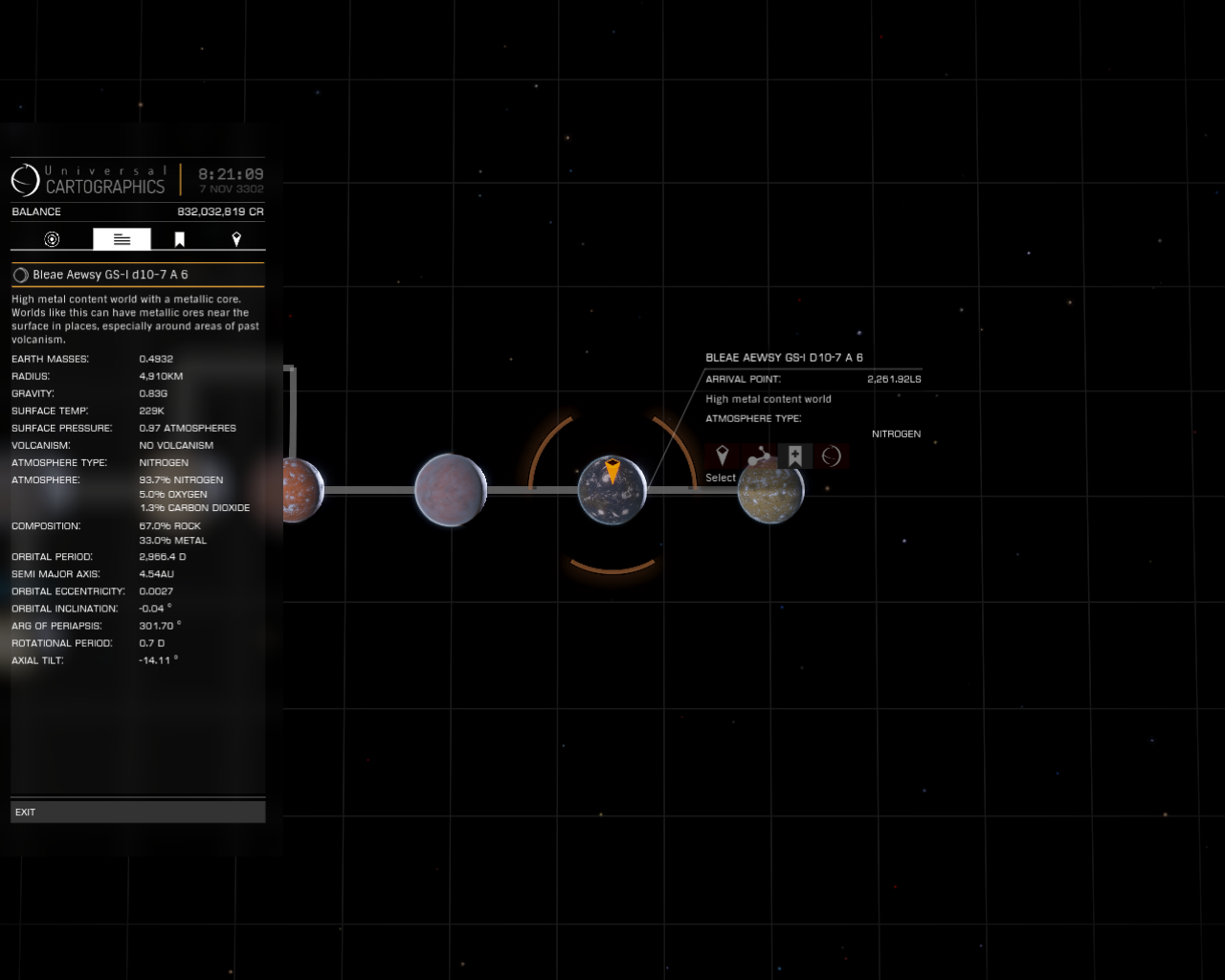Click the 'NO VOLCANISM' value

pos(176,445)
